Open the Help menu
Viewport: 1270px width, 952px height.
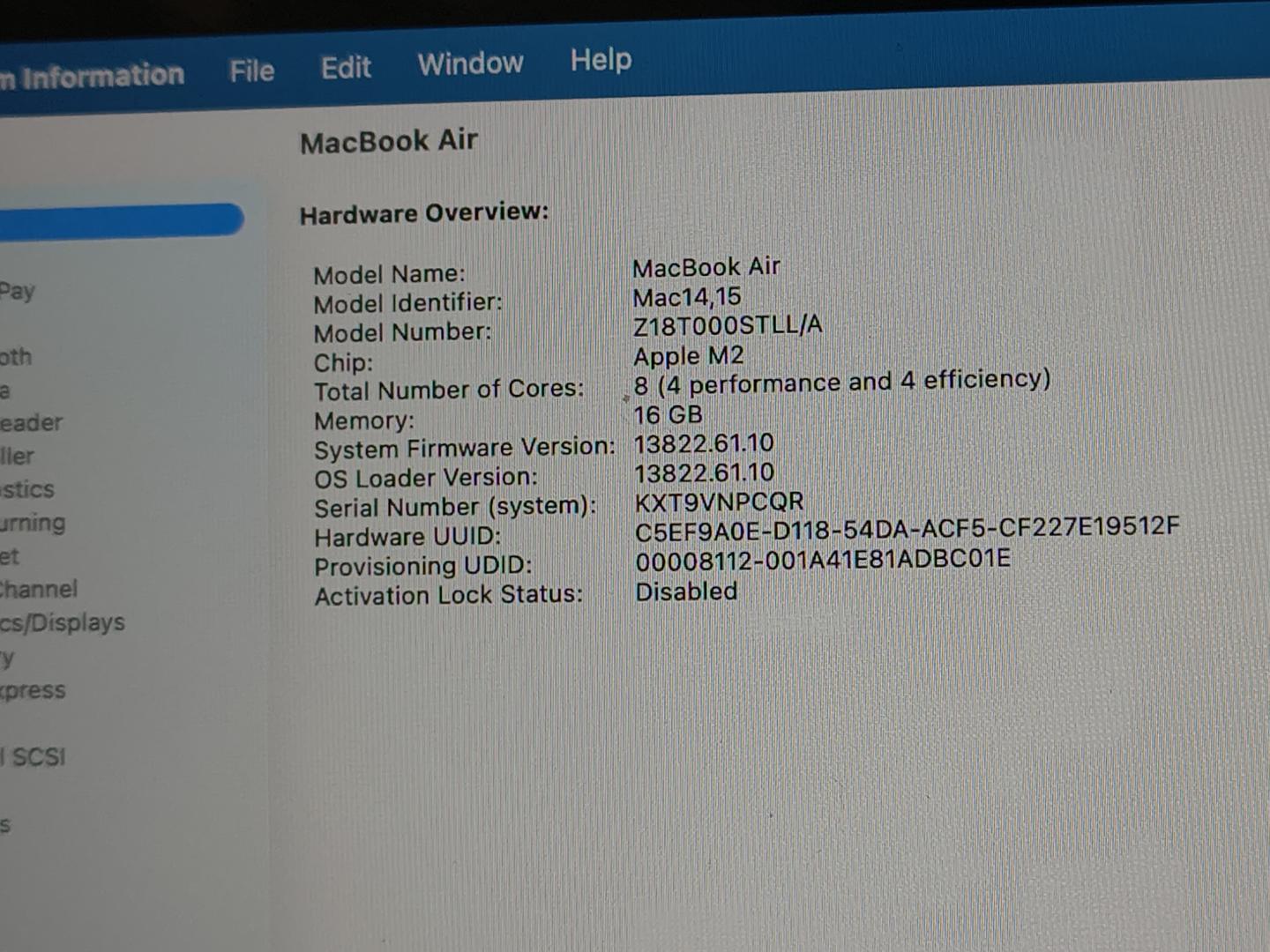click(601, 60)
